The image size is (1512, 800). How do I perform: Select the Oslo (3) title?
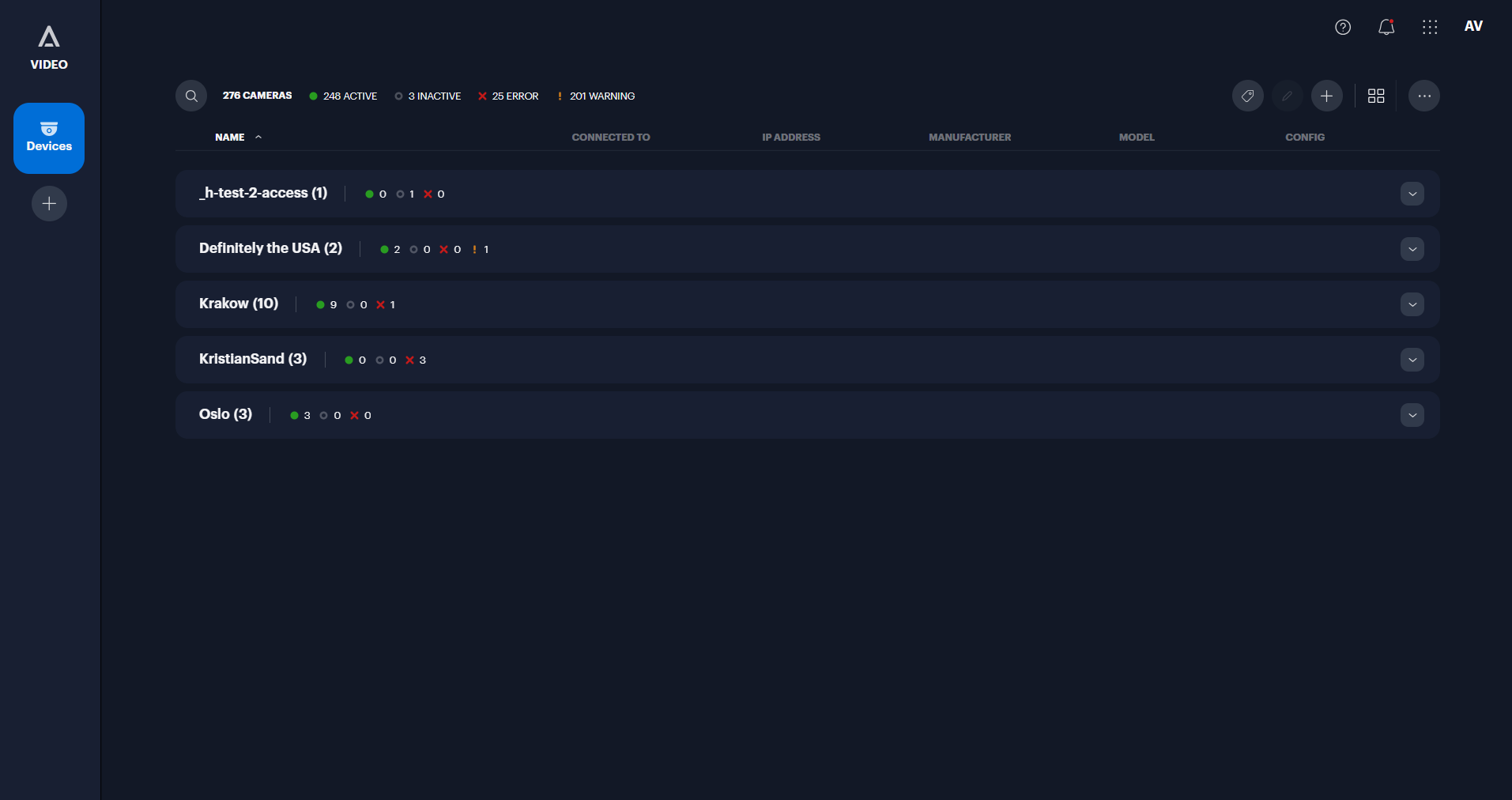[225, 414]
